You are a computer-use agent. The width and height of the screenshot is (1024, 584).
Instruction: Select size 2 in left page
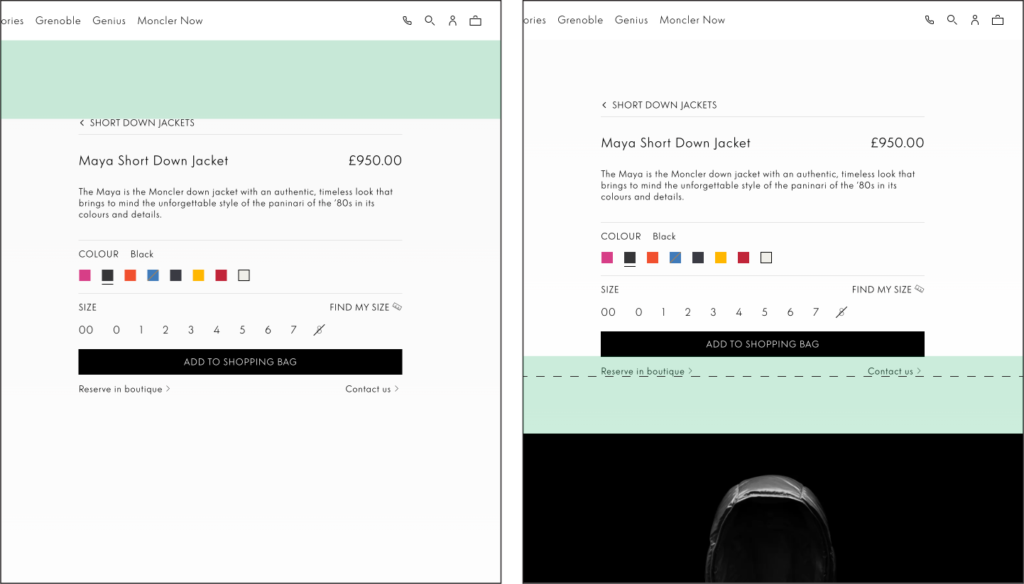tap(165, 330)
